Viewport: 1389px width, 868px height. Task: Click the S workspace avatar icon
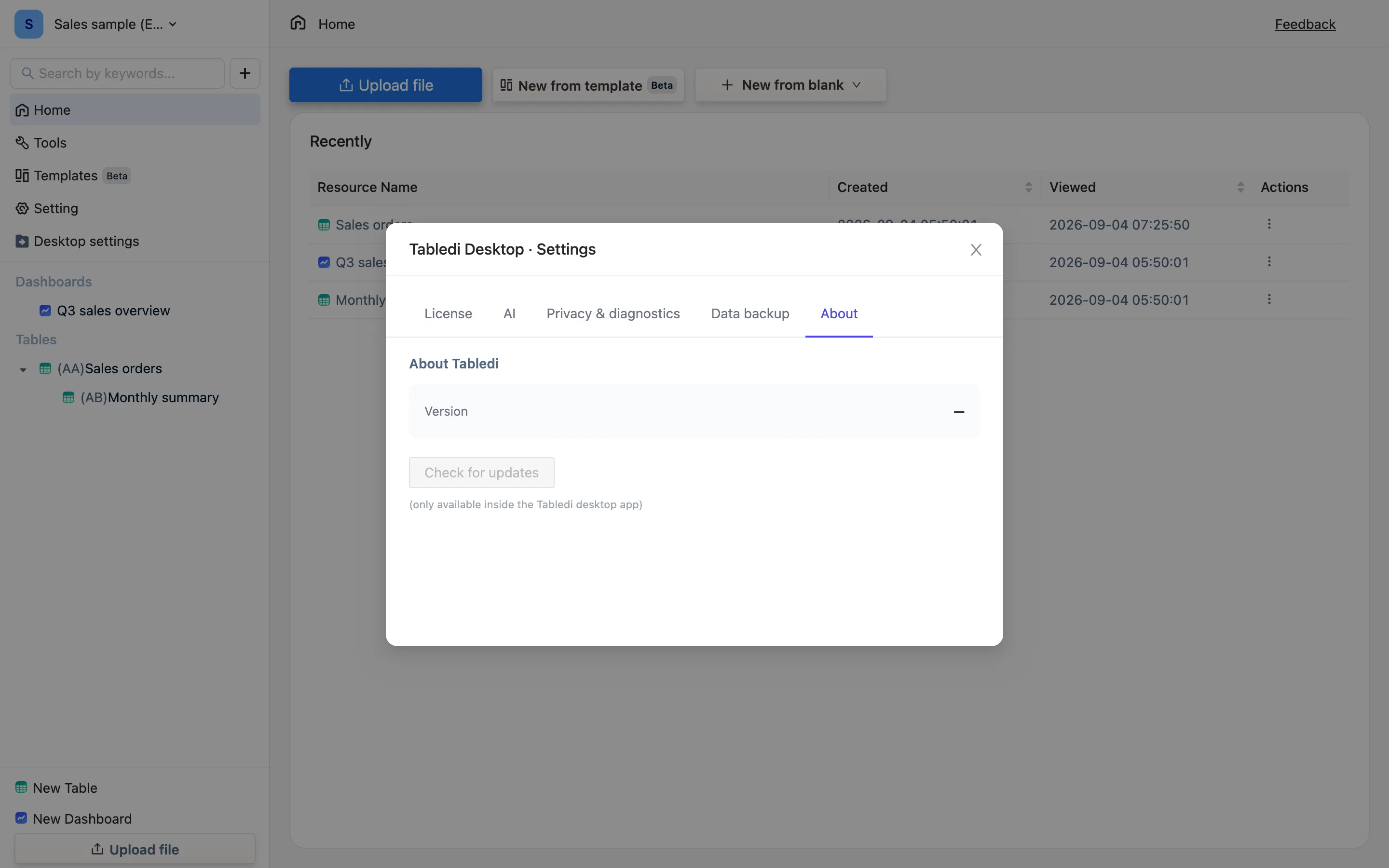tap(29, 24)
